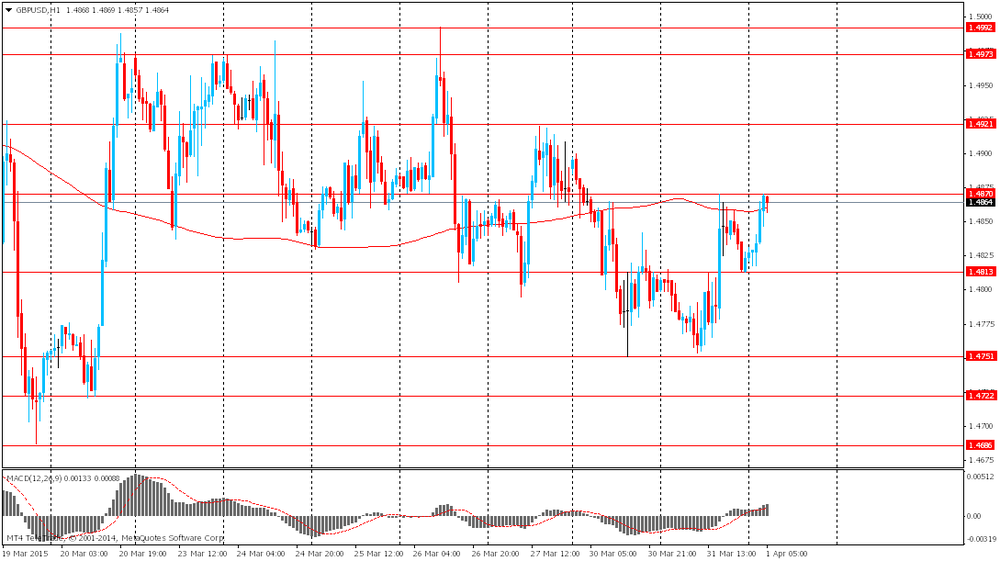
Task: Click the 1.4900 price axis value
Action: tap(981, 154)
